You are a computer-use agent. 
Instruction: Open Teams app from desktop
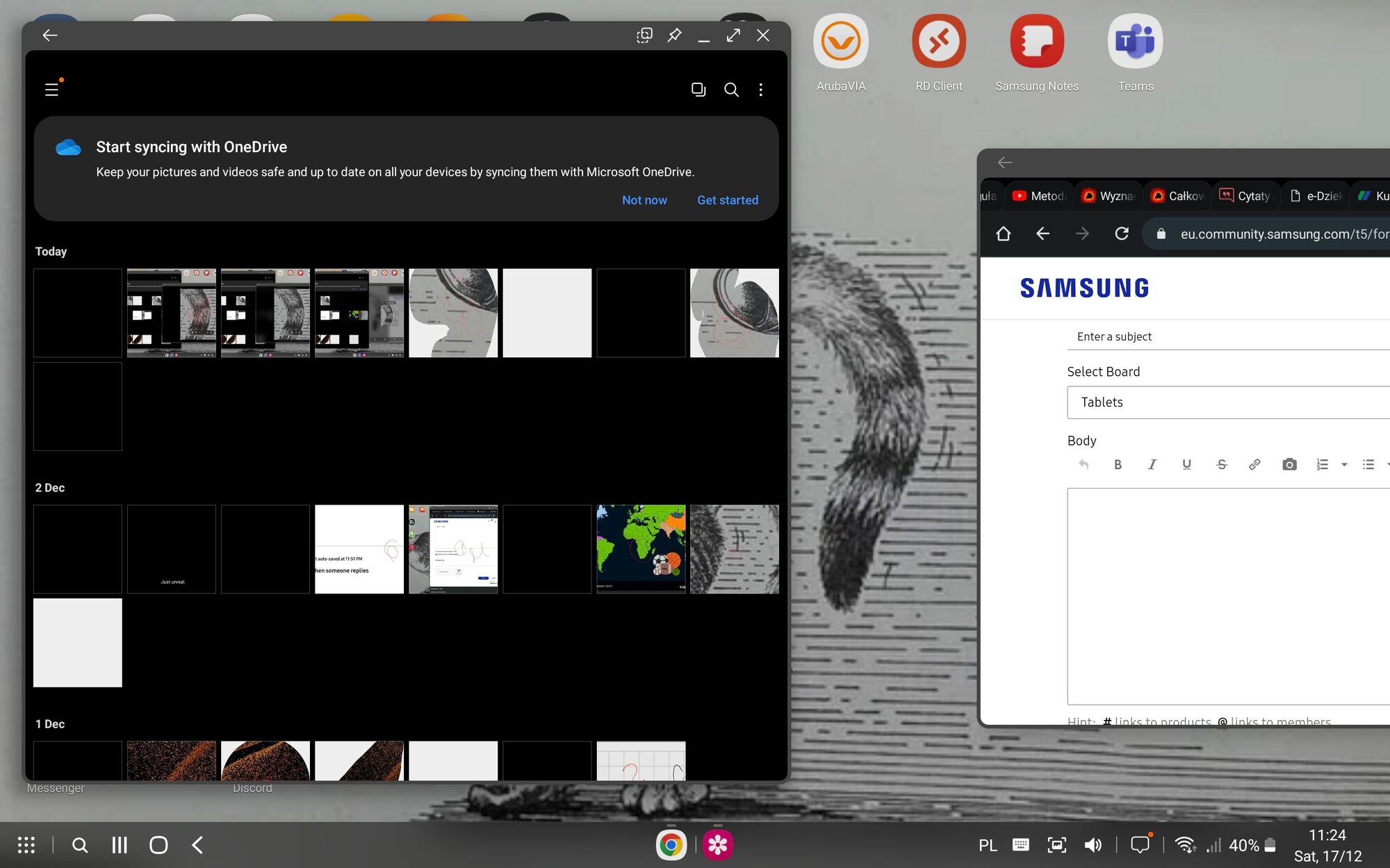[x=1136, y=54]
